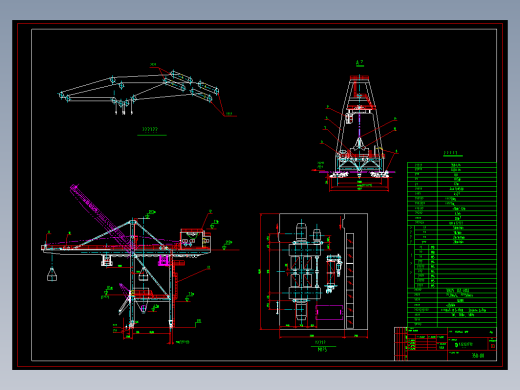Select the crane side elevation view drawing

(140, 264)
